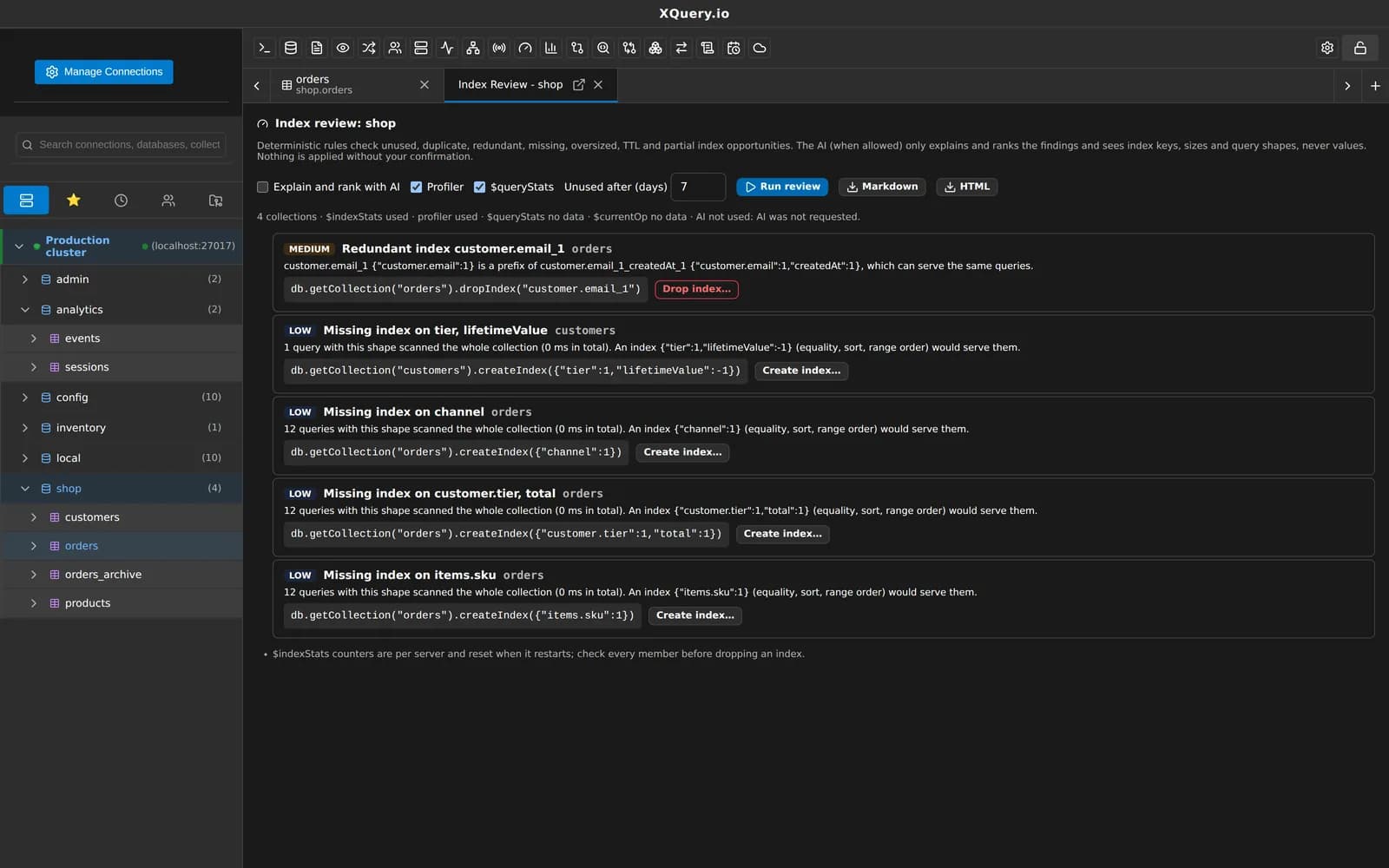Select the connections list sidebar tab
This screenshot has height=868, width=1389.
pos(27,201)
